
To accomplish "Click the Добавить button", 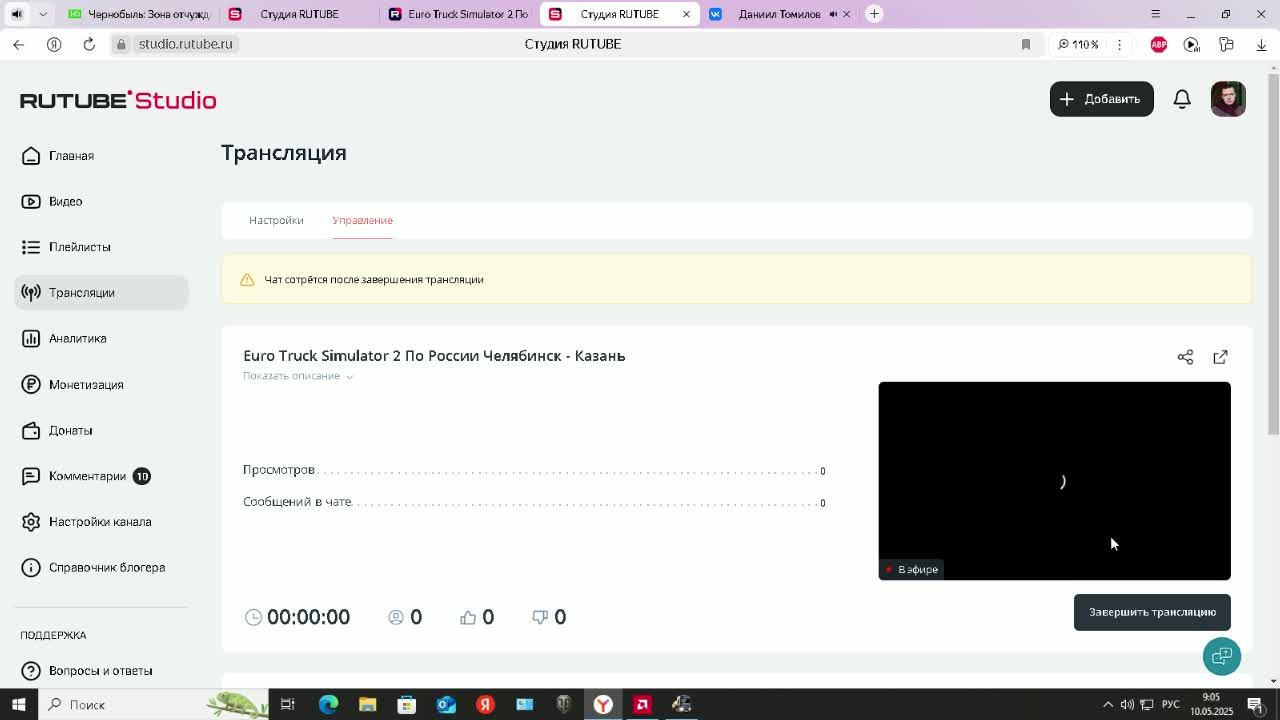I will (1101, 99).
